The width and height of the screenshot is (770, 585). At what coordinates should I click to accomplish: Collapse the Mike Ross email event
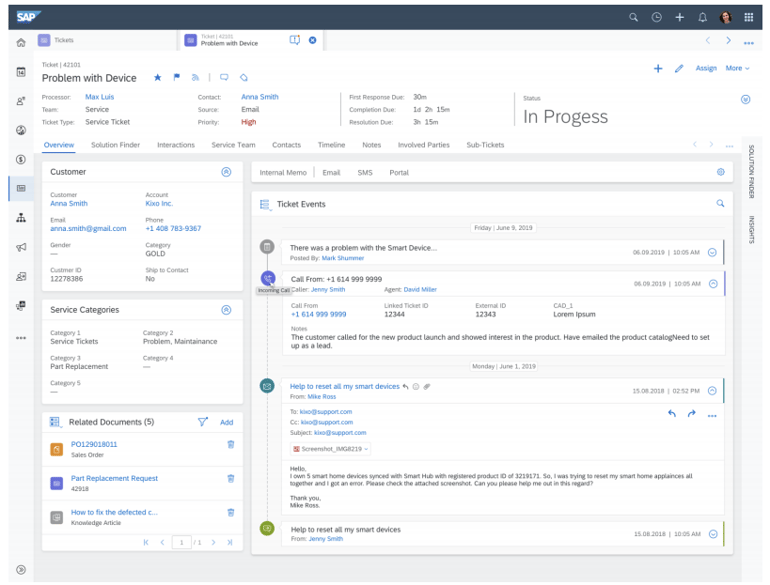point(712,391)
